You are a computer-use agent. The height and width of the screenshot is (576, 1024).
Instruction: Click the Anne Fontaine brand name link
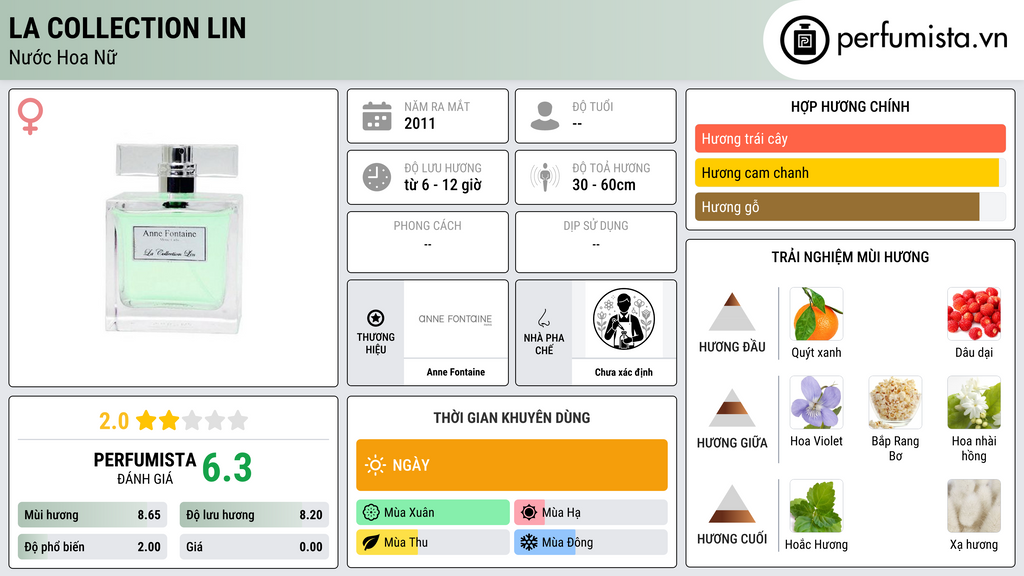click(x=456, y=372)
